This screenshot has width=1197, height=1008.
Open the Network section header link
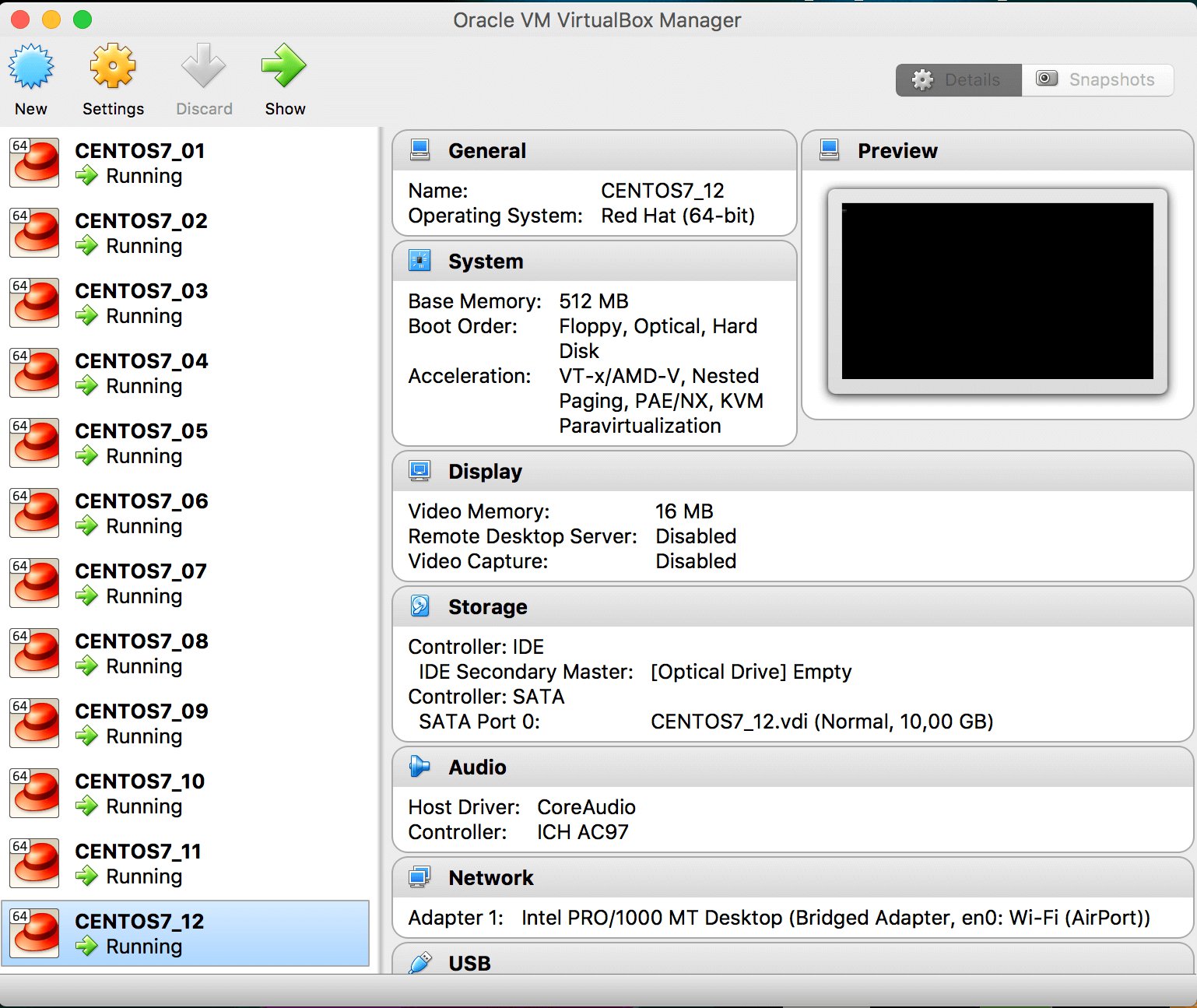point(491,878)
